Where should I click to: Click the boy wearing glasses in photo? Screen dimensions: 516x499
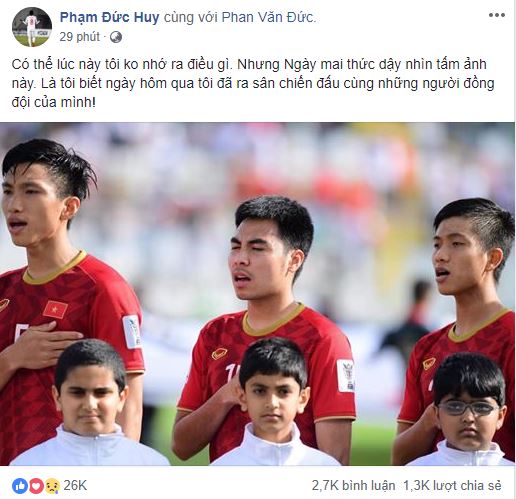tap(467, 410)
